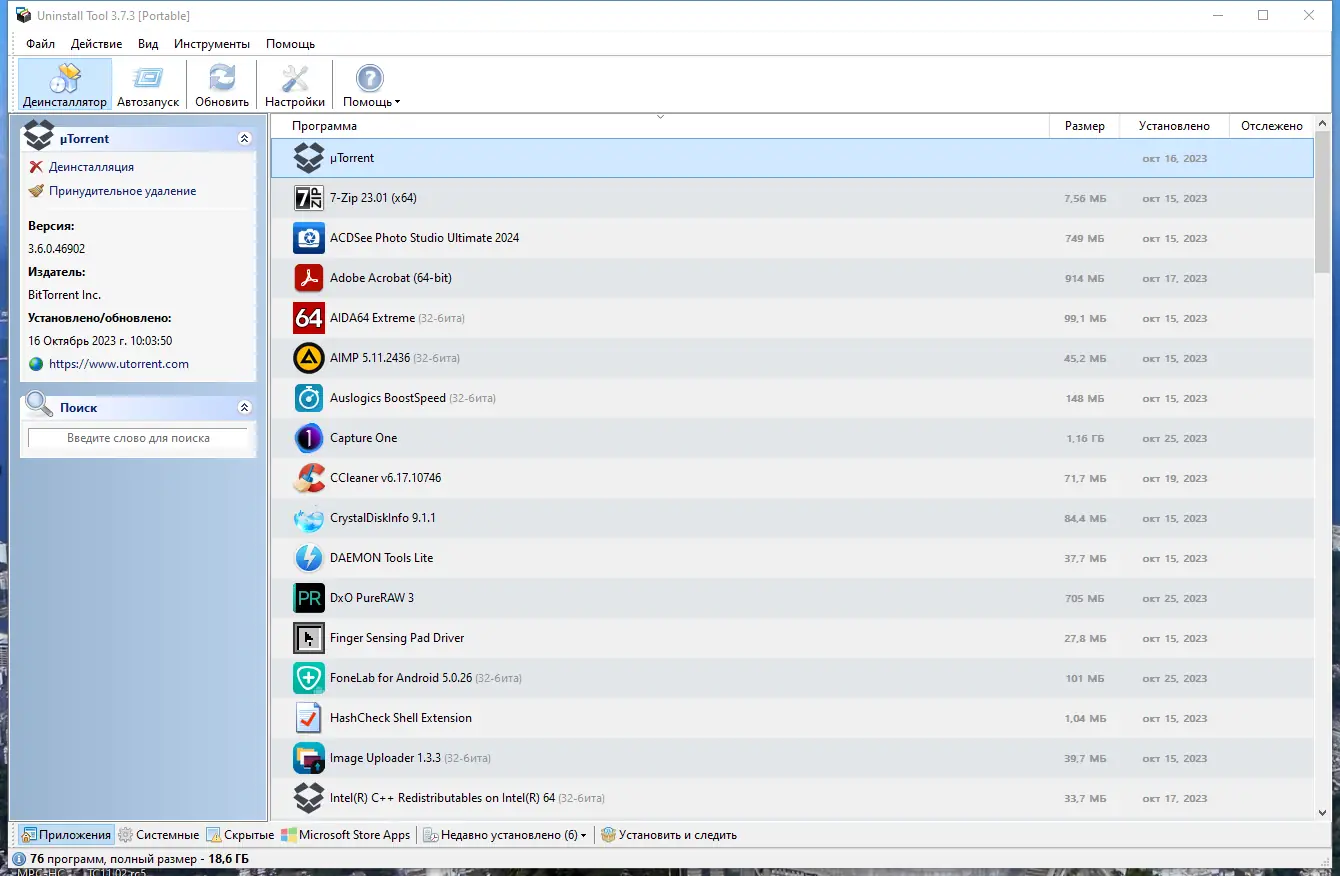The width and height of the screenshot is (1340, 876).
Task: Click the Adobe Acrobat icon
Action: pyautogui.click(x=309, y=277)
